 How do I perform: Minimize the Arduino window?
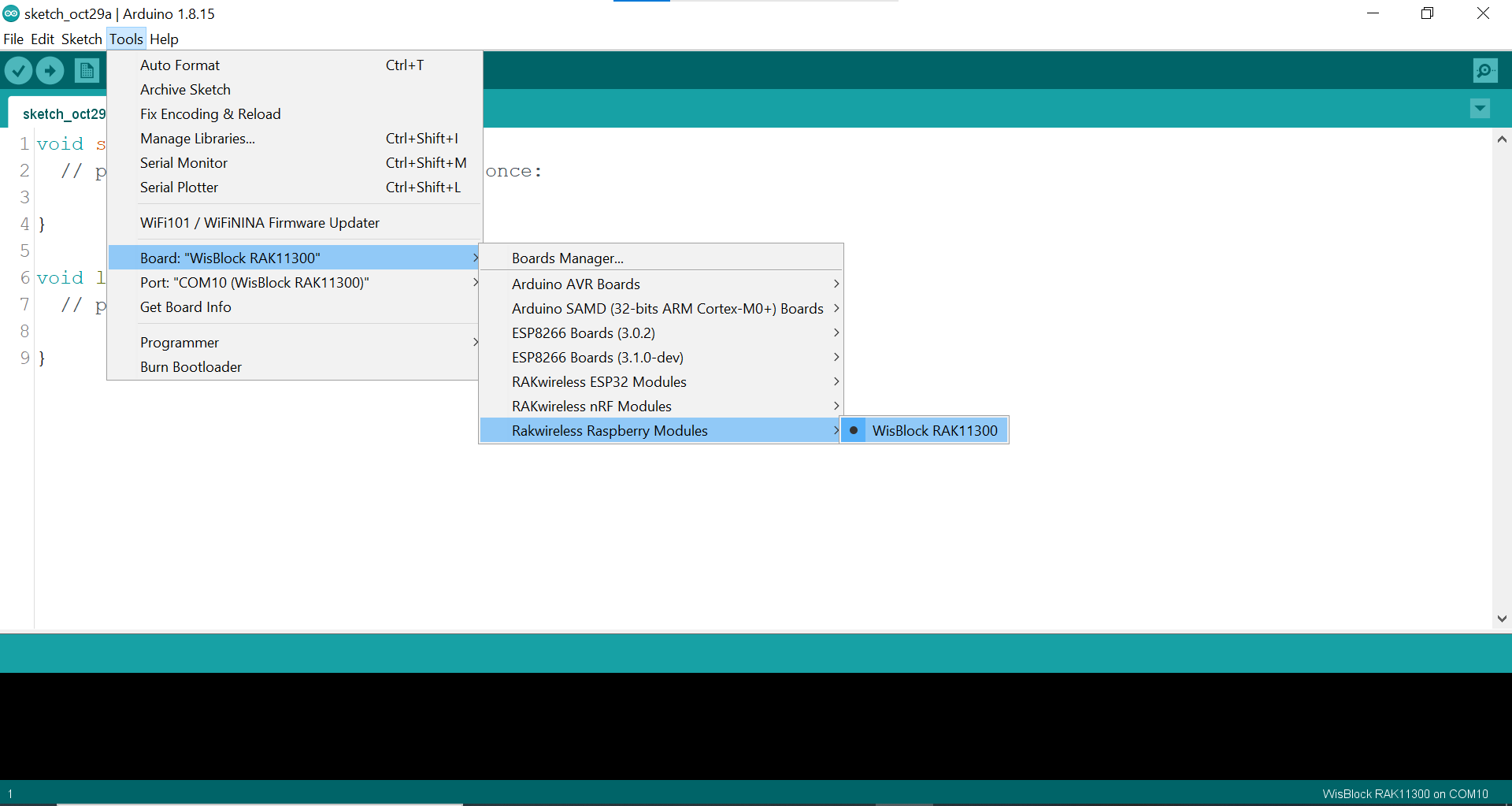click(x=1373, y=13)
